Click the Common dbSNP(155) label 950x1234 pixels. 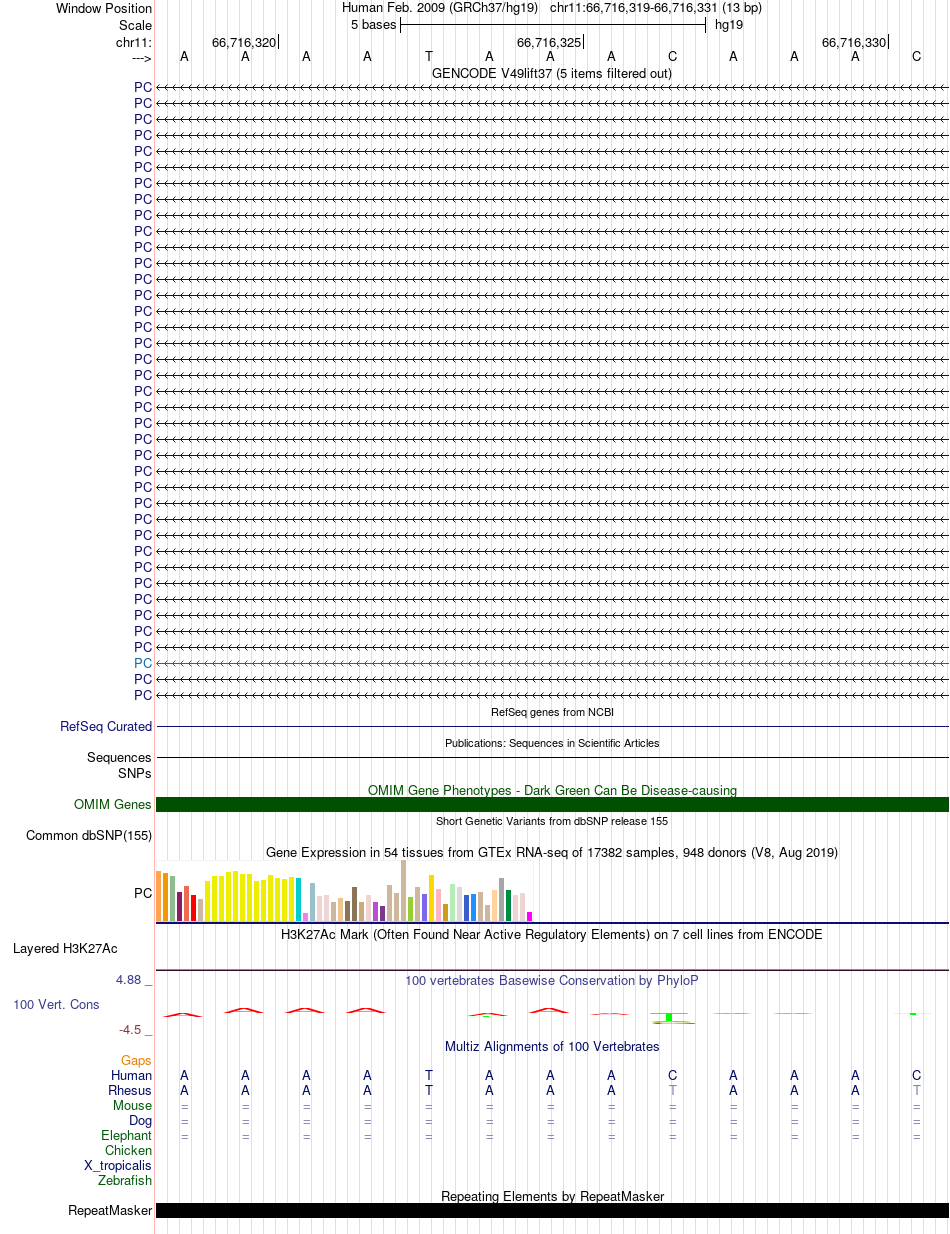pyautogui.click(x=89, y=836)
